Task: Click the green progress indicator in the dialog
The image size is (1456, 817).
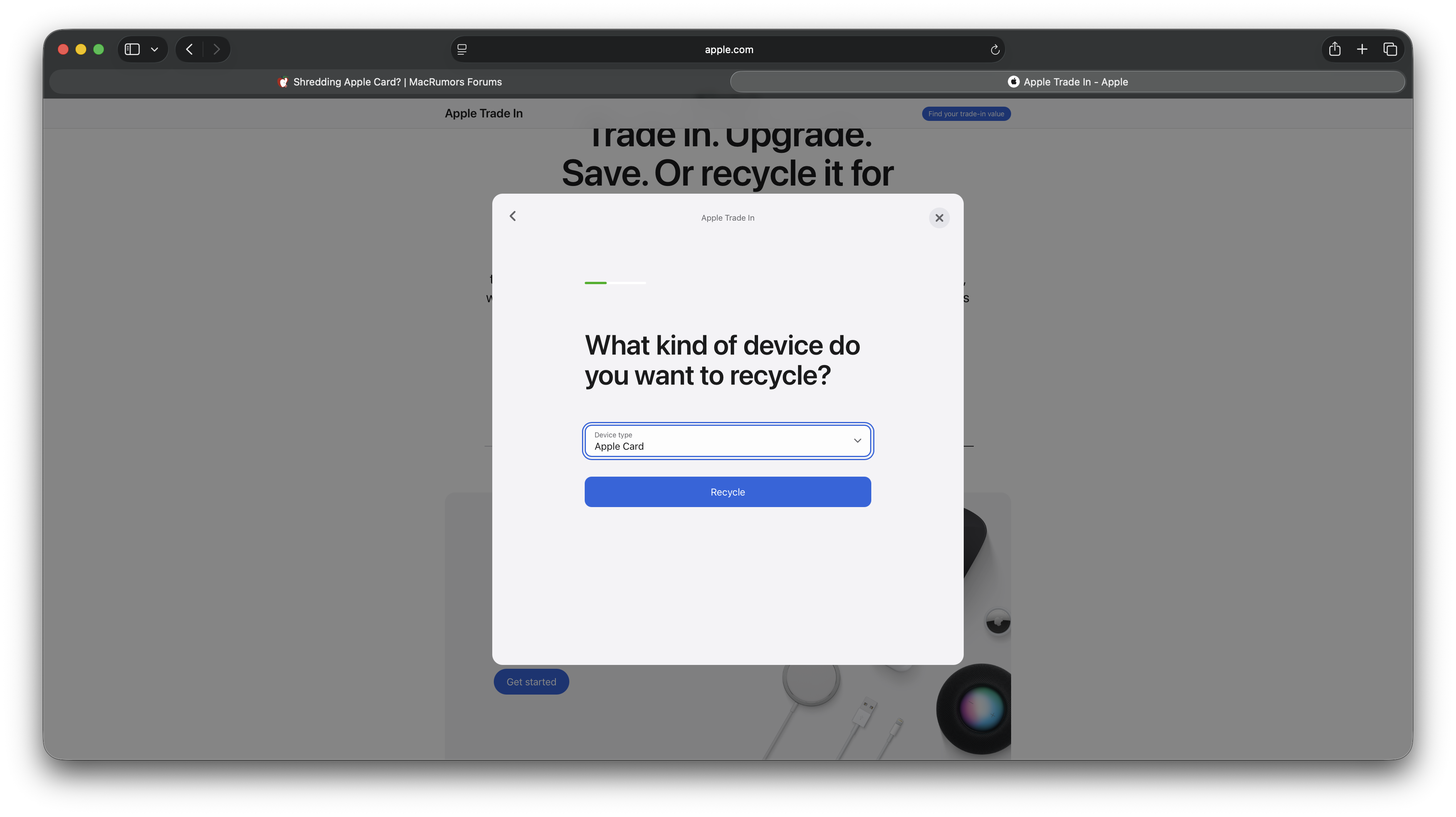Action: click(596, 283)
